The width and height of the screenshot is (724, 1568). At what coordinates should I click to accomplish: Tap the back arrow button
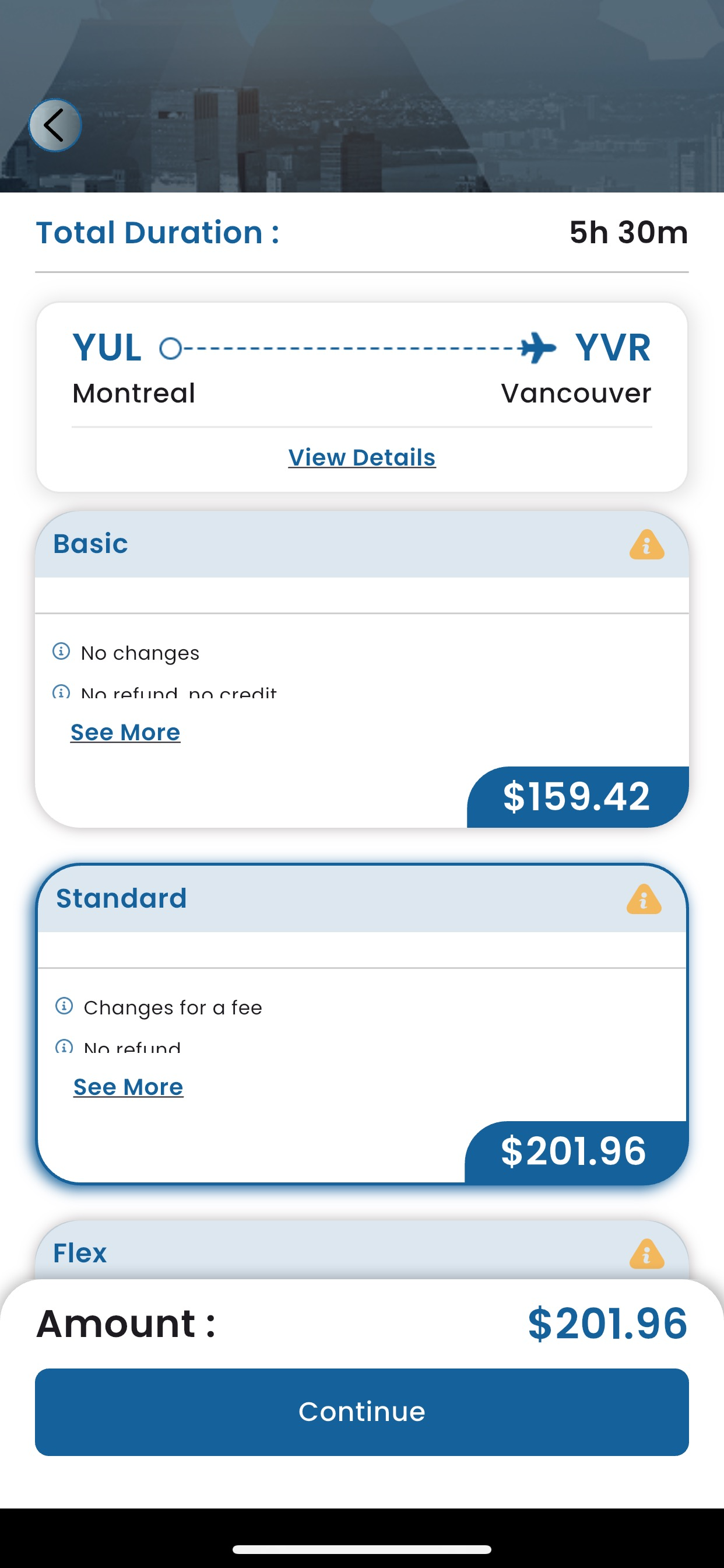tap(55, 125)
